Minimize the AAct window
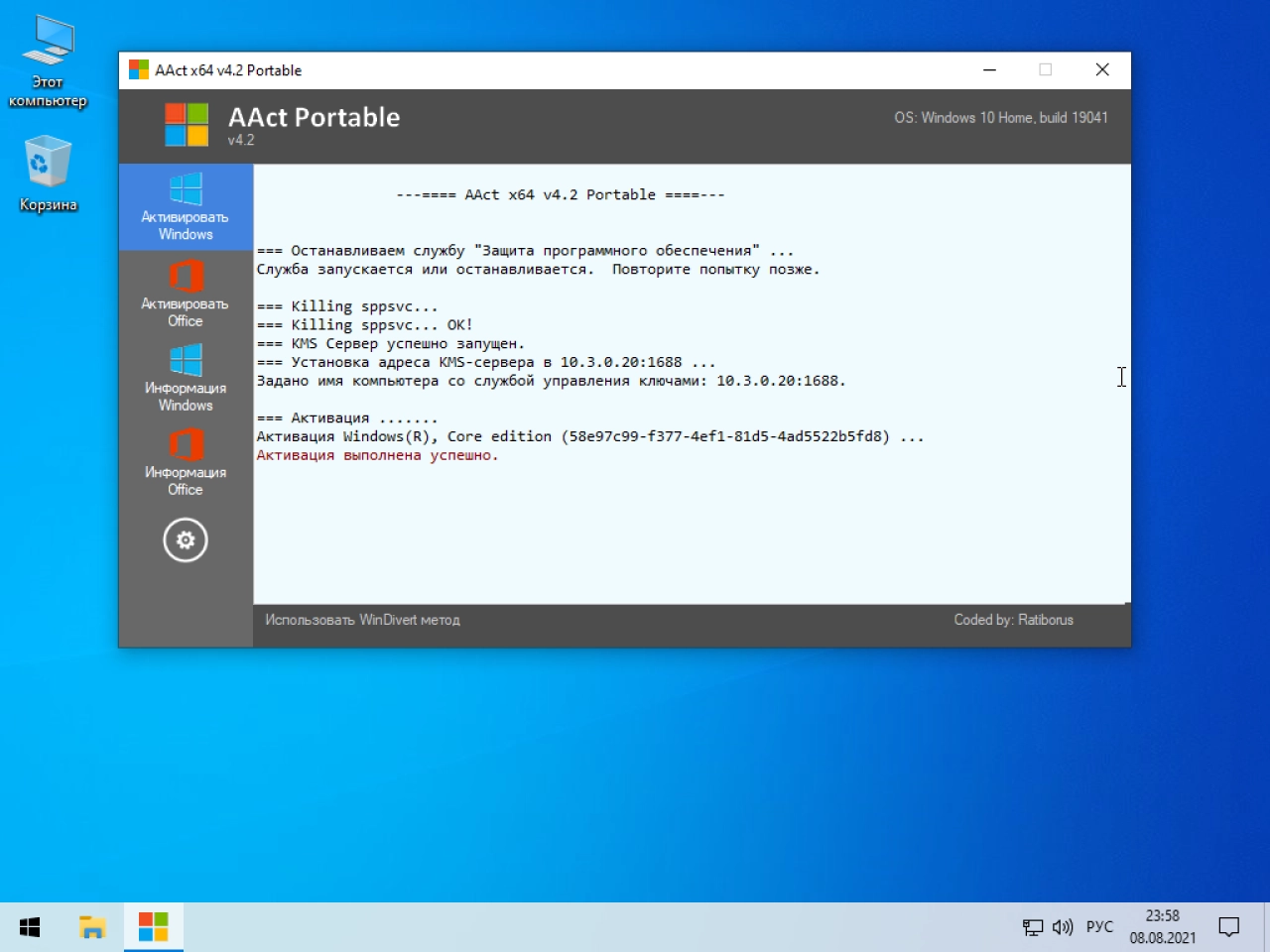Screen dimensions: 1270x952 [x=989, y=69]
